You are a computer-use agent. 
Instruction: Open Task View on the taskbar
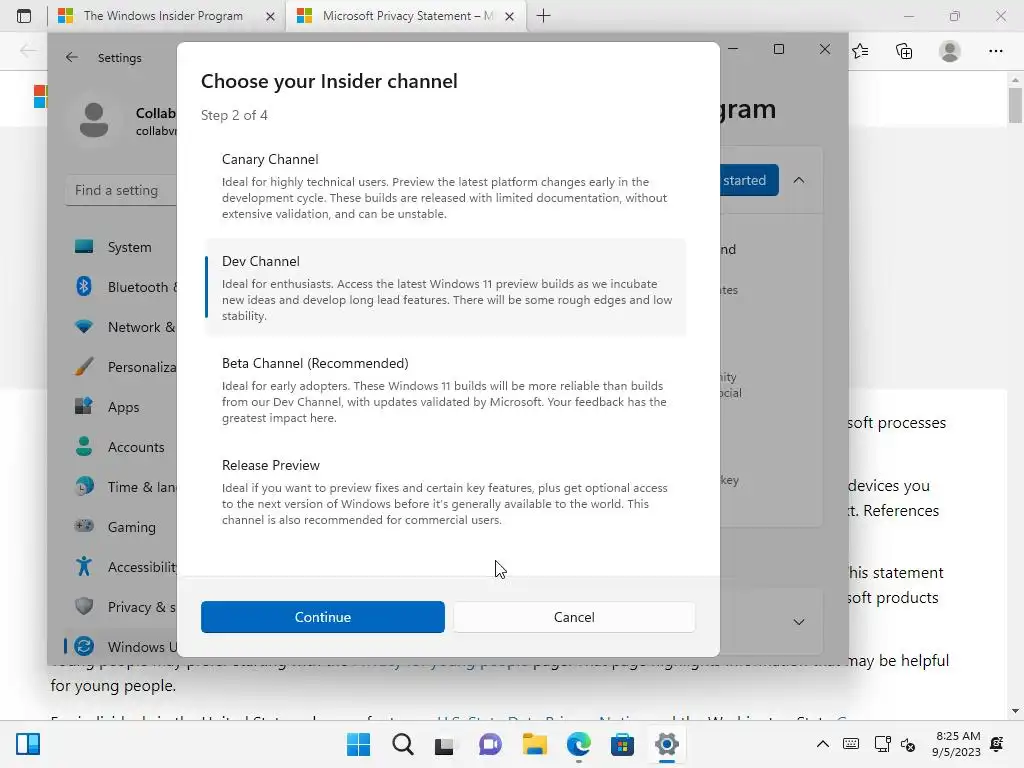click(x=445, y=744)
